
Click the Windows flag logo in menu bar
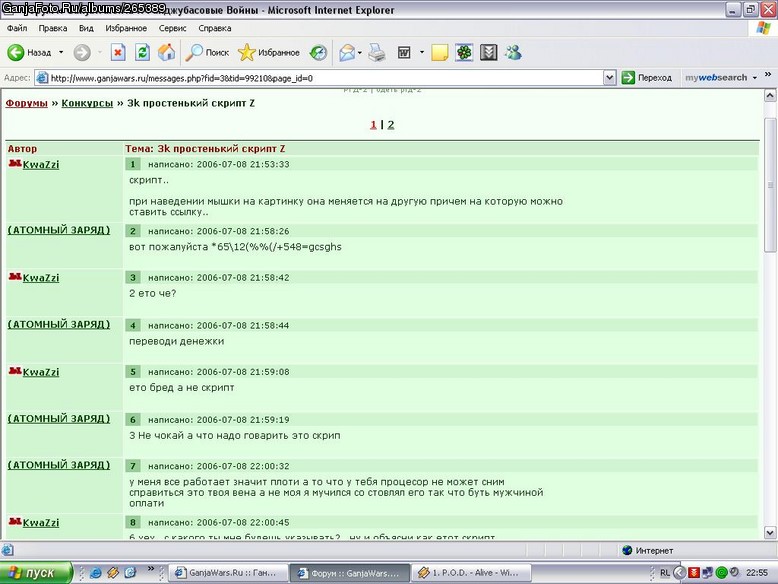click(763, 28)
